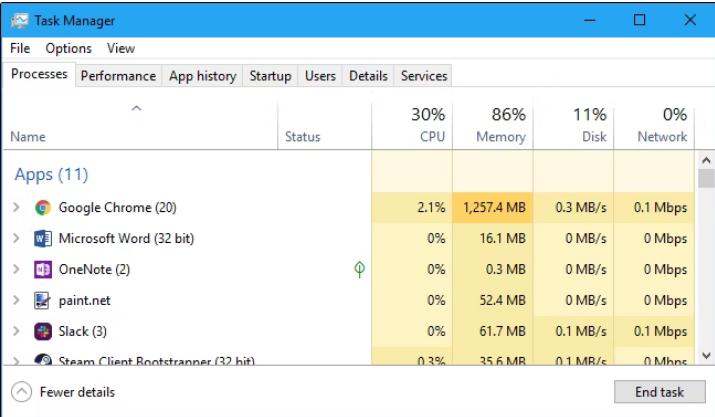Maximize the Task Manager window
This screenshot has height=417, width=715.
click(639, 20)
